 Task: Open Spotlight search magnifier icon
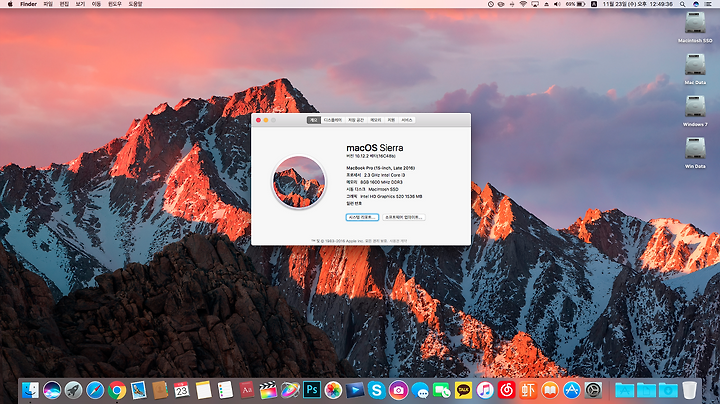(x=683, y=4)
